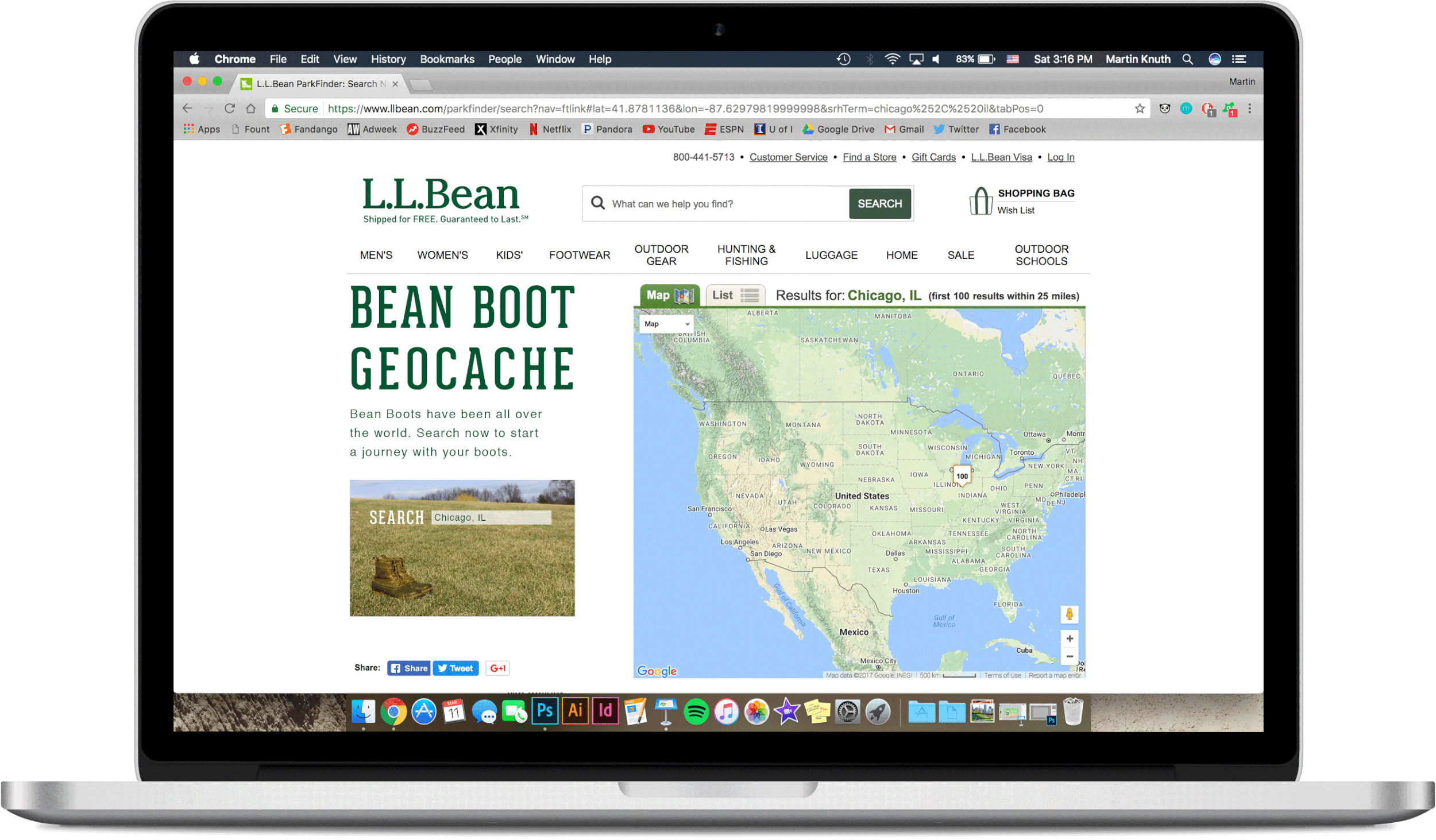Click the Chicago, IL geocache search field
This screenshot has height=840, width=1436.
491,517
